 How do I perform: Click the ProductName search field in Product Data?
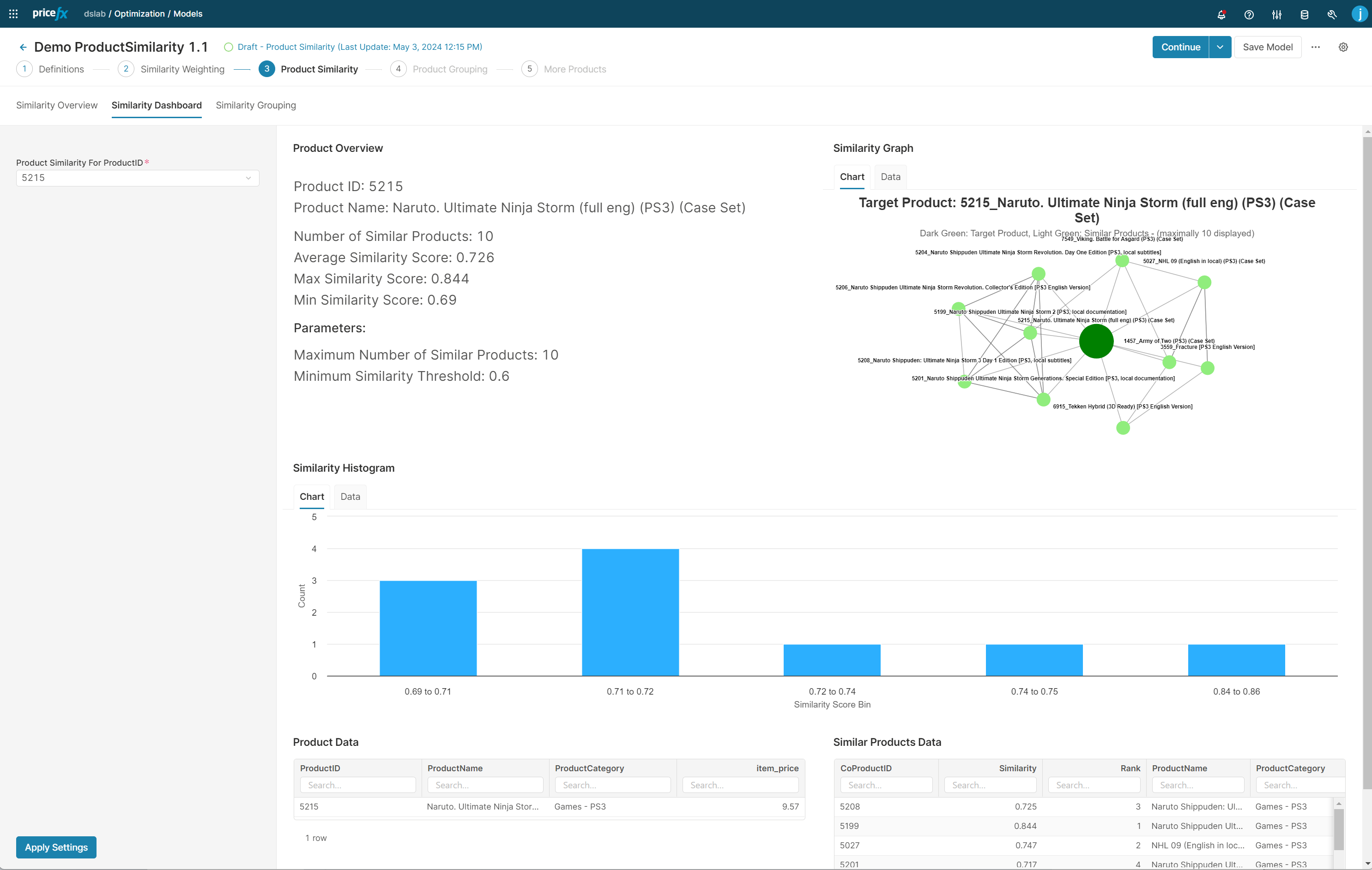click(x=485, y=785)
